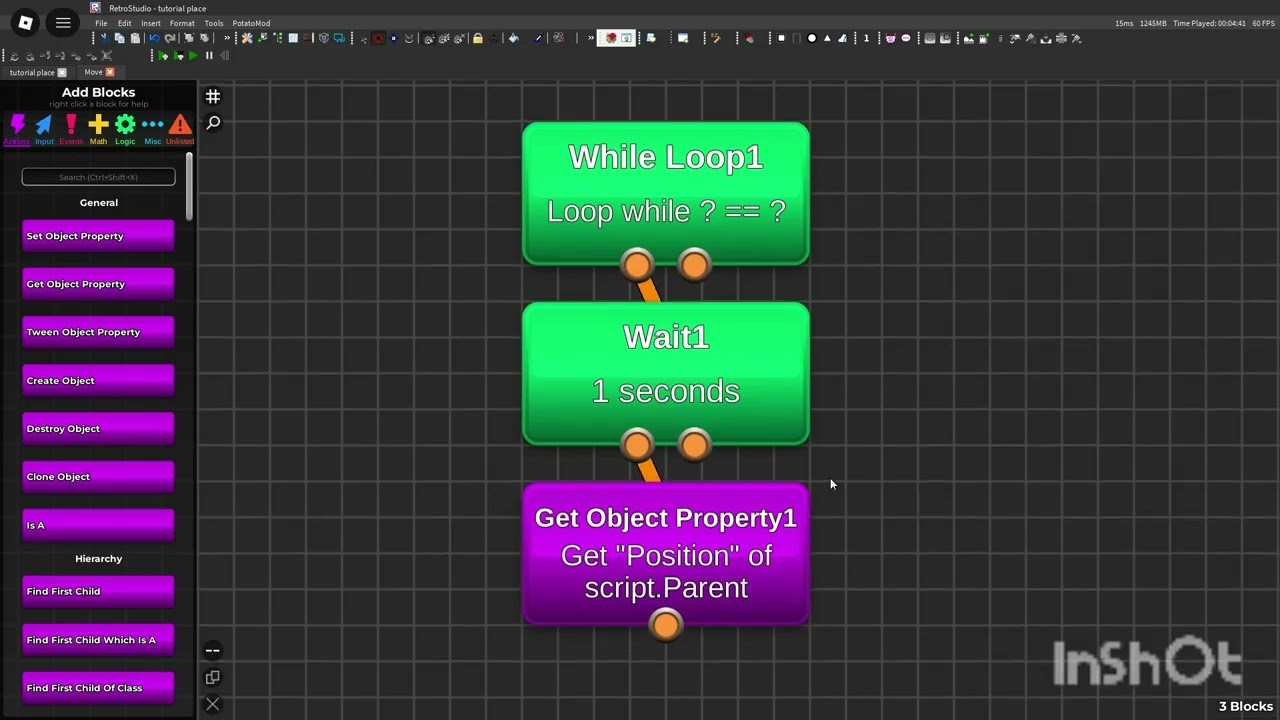Viewport: 1280px width, 720px height.
Task: Add a Find First Child block
Action: pyautogui.click(x=98, y=591)
